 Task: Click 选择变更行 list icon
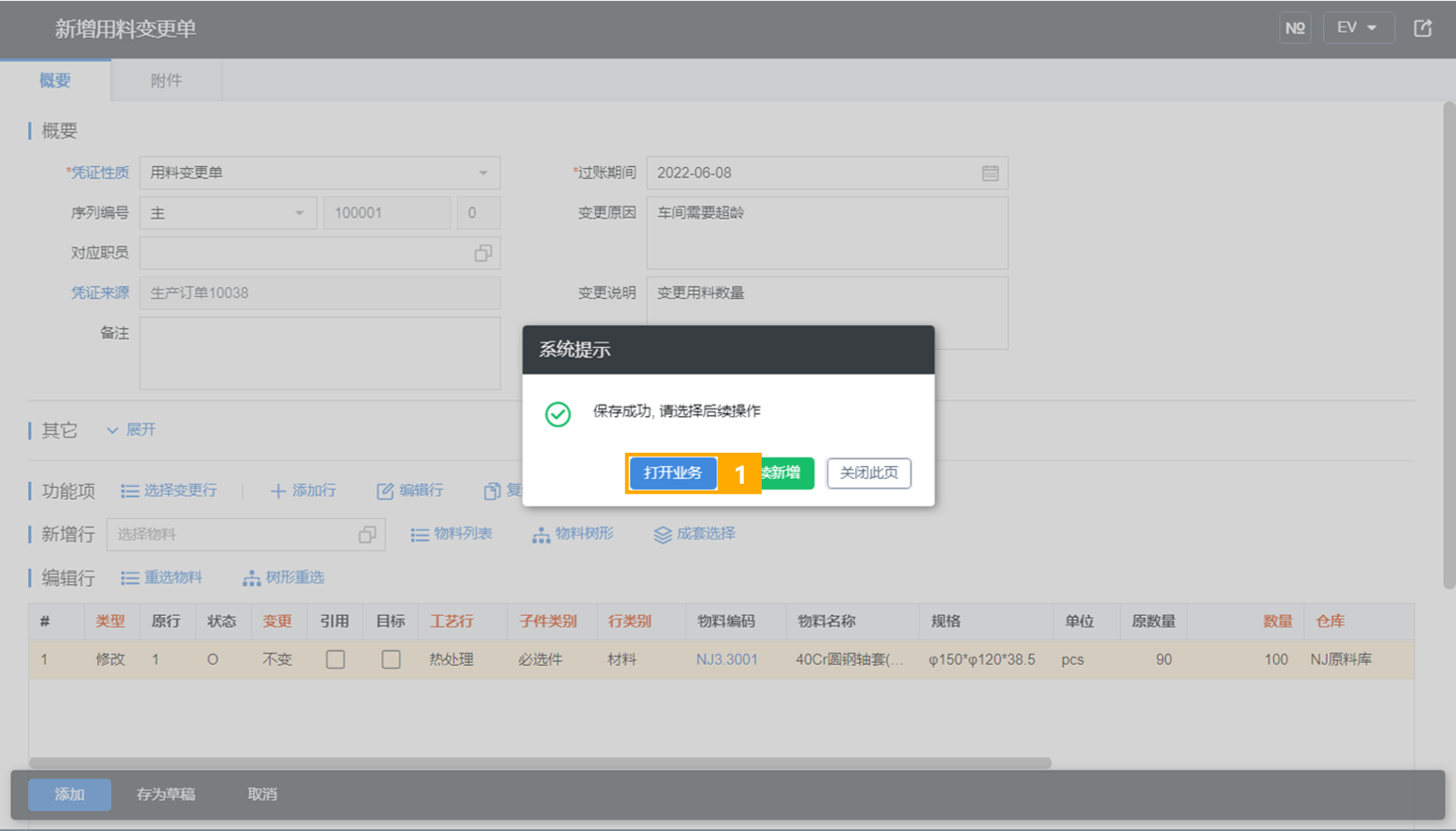tap(130, 491)
